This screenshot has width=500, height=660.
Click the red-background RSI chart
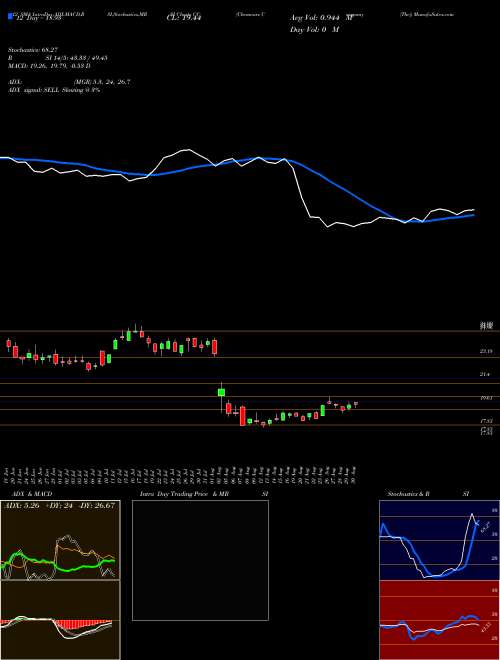(x=439, y=620)
